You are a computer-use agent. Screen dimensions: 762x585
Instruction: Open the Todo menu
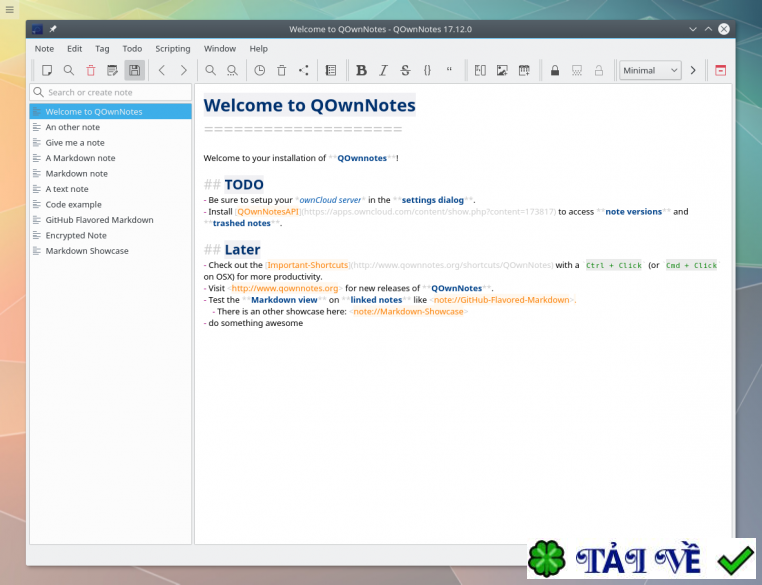pyautogui.click(x=132, y=48)
